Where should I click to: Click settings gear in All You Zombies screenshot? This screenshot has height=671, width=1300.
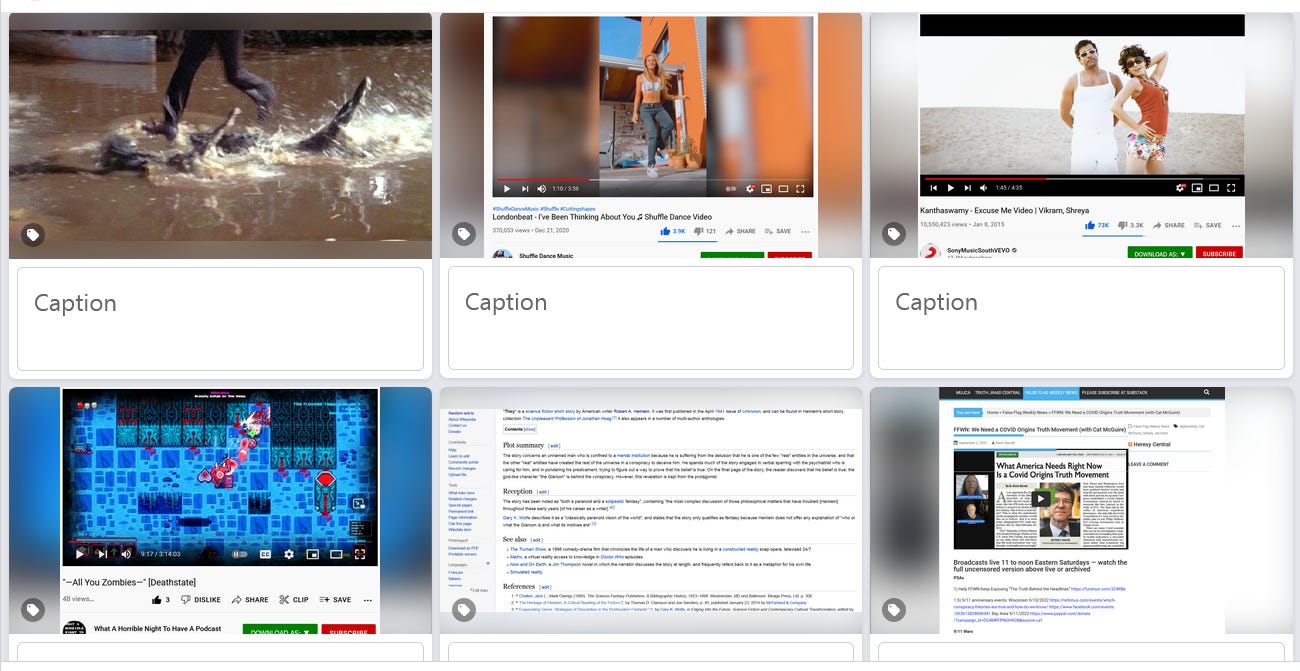(x=289, y=554)
